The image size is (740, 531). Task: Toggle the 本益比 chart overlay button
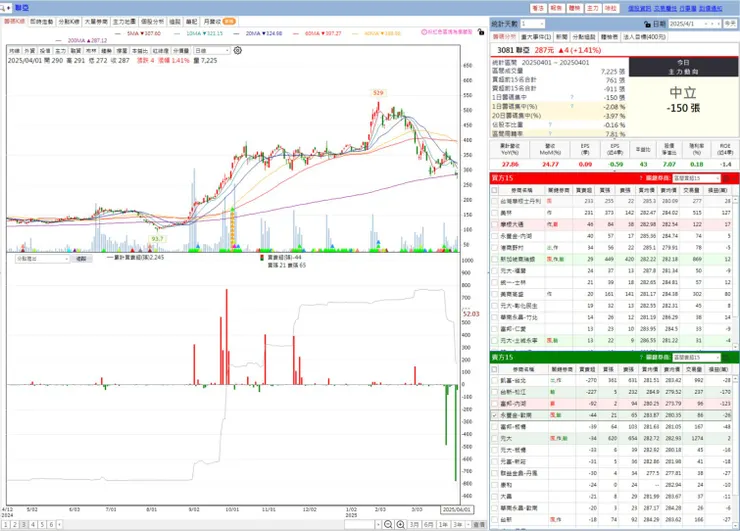pyautogui.click(x=139, y=51)
